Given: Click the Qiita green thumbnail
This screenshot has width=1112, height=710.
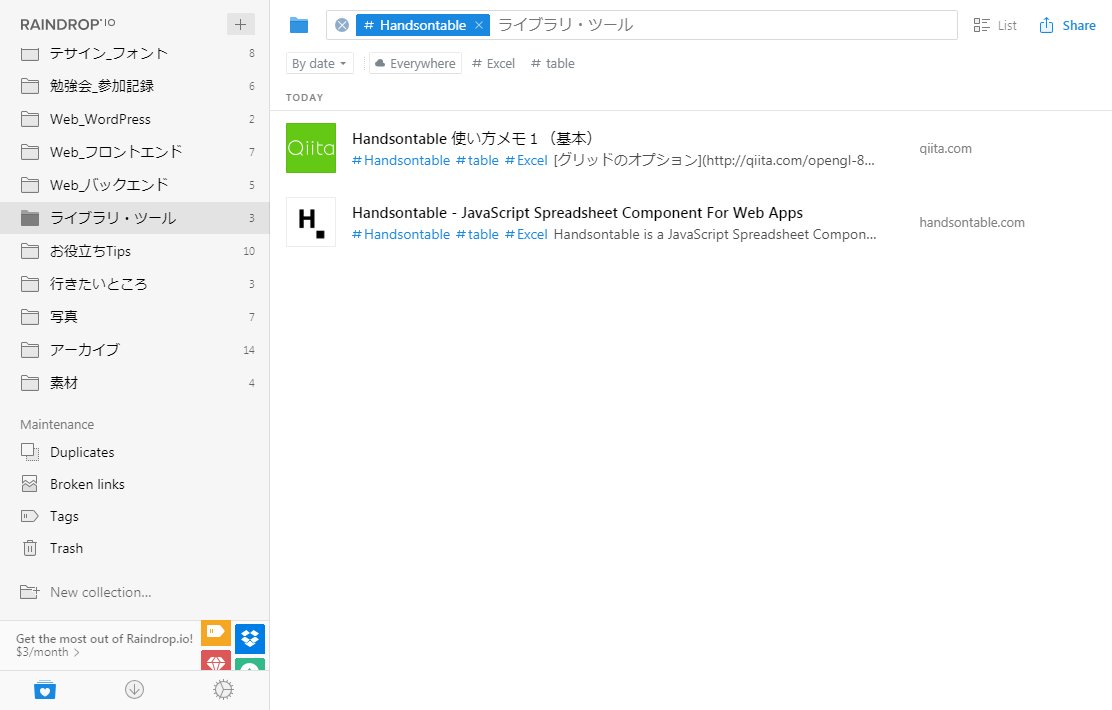Looking at the screenshot, I should pos(311,148).
